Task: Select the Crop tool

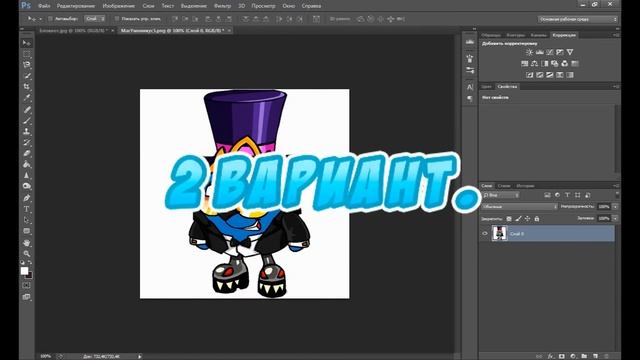Action: tap(27, 87)
